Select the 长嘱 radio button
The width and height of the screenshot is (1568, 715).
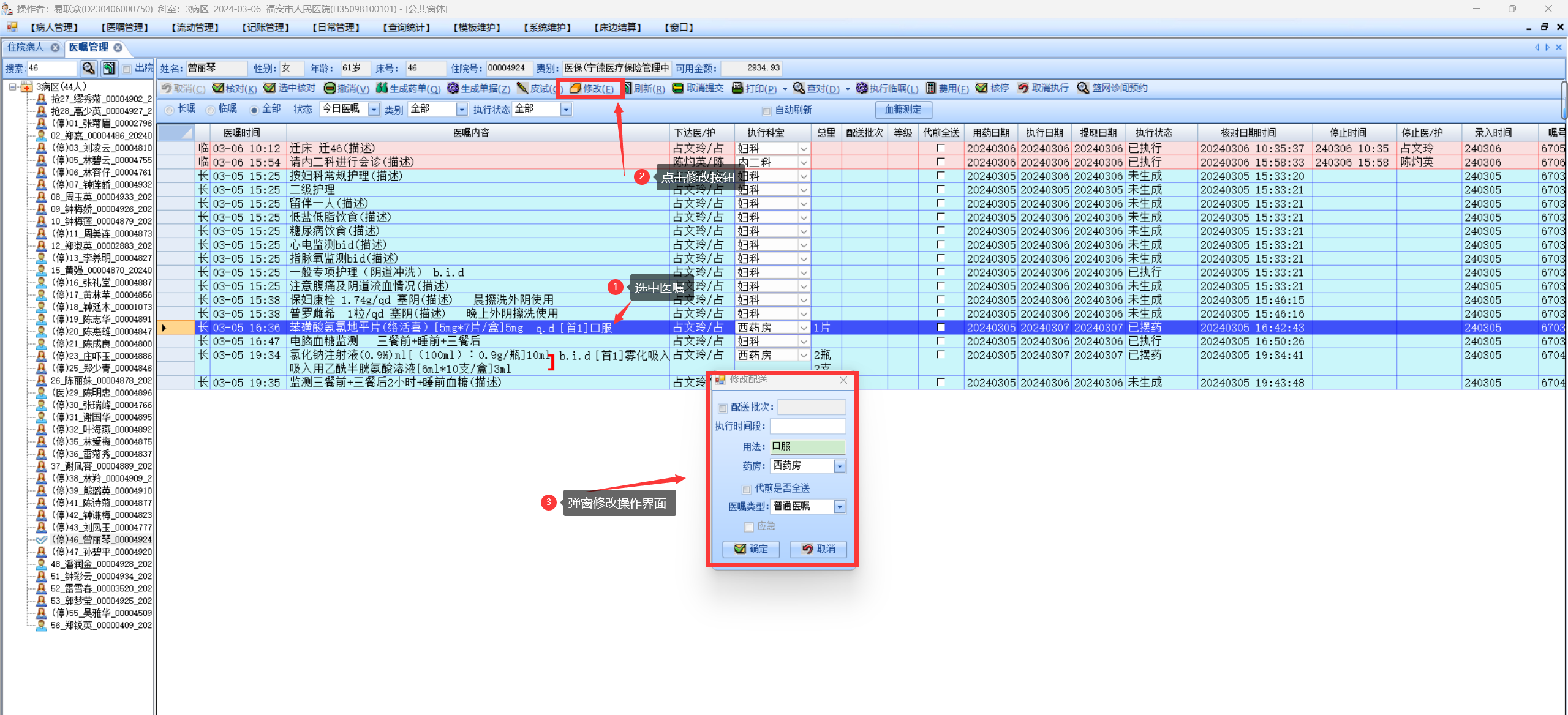point(170,110)
